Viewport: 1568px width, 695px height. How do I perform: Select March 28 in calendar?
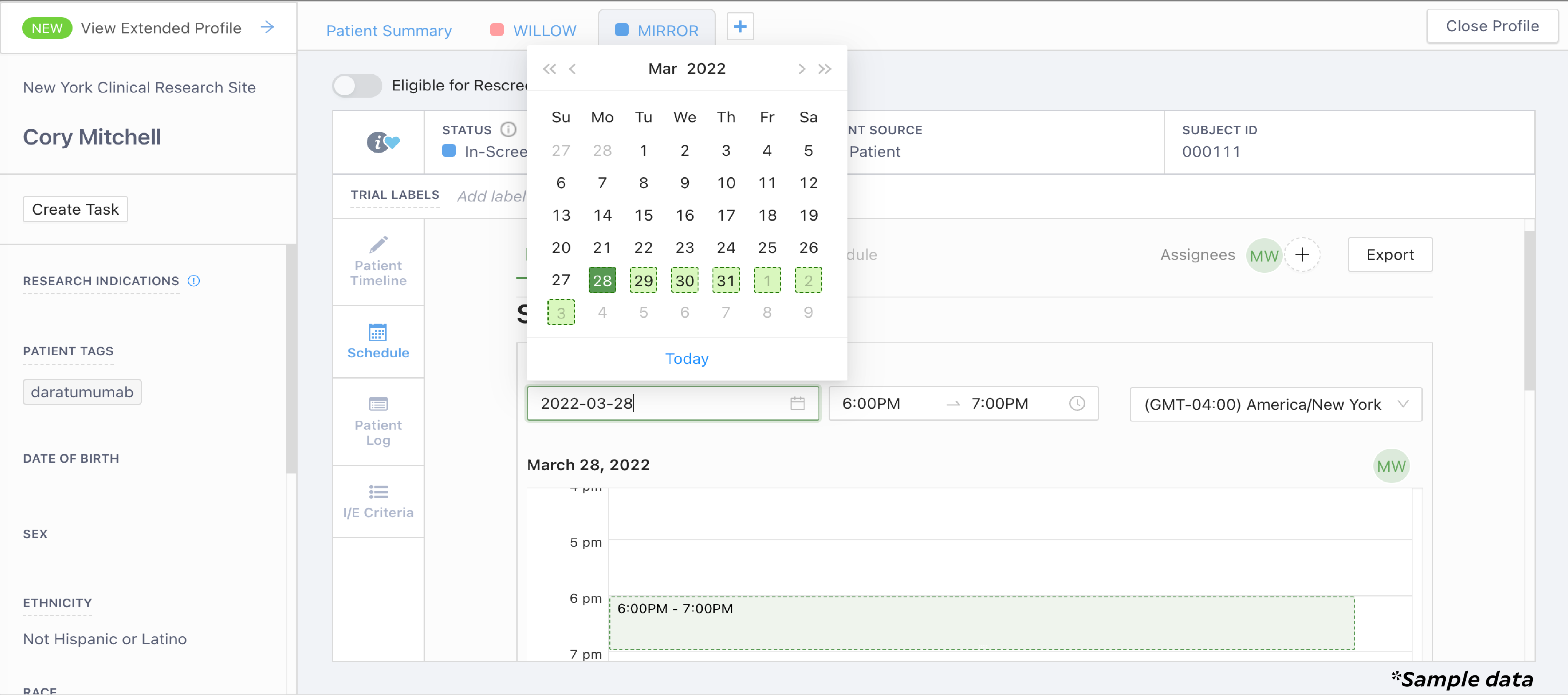point(602,281)
